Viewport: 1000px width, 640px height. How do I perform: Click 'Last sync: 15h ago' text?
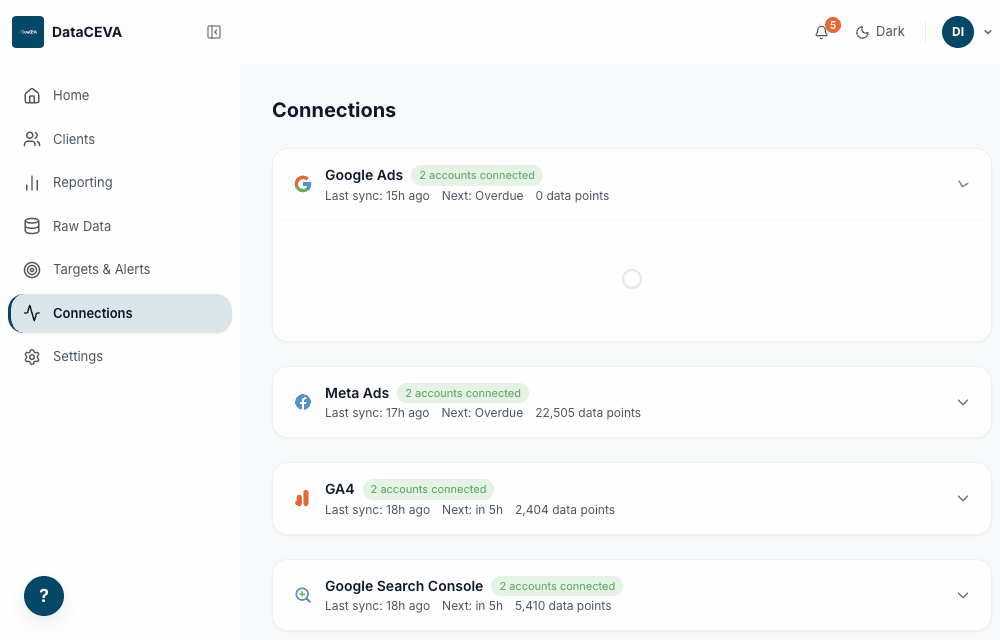click(378, 196)
